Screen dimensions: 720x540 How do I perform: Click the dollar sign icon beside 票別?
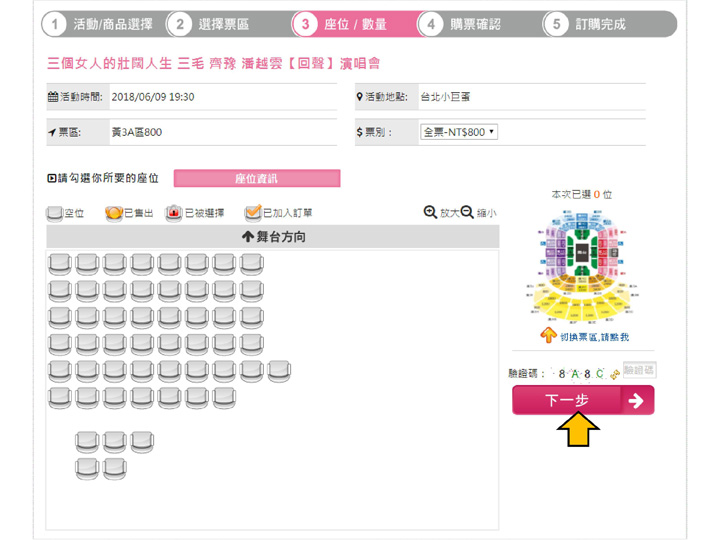click(360, 132)
